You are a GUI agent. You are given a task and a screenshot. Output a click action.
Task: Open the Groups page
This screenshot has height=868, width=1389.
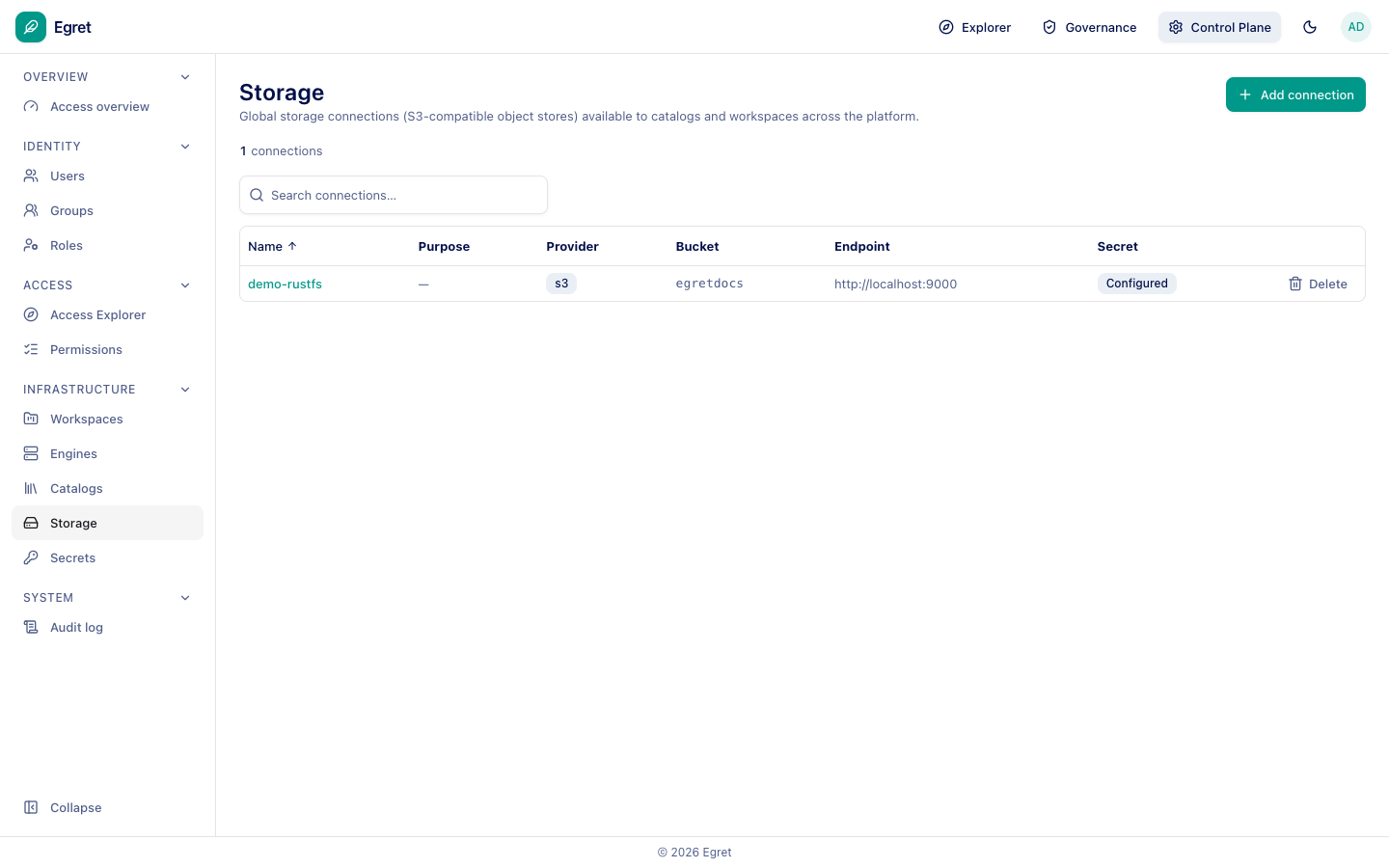107,211
